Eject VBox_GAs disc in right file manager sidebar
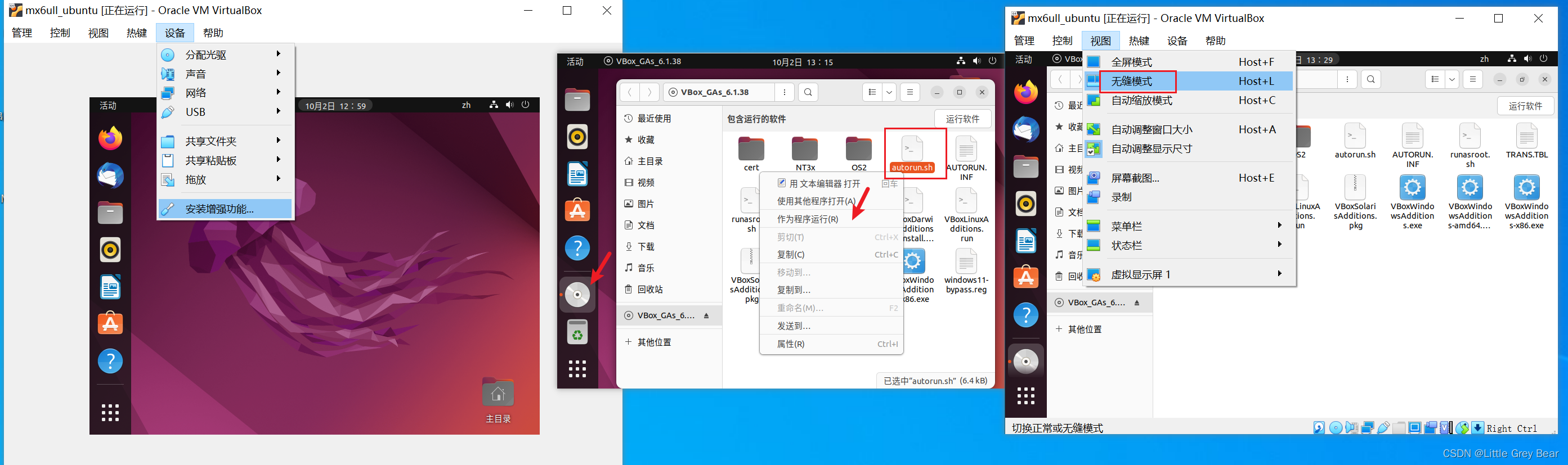 coord(1136,303)
